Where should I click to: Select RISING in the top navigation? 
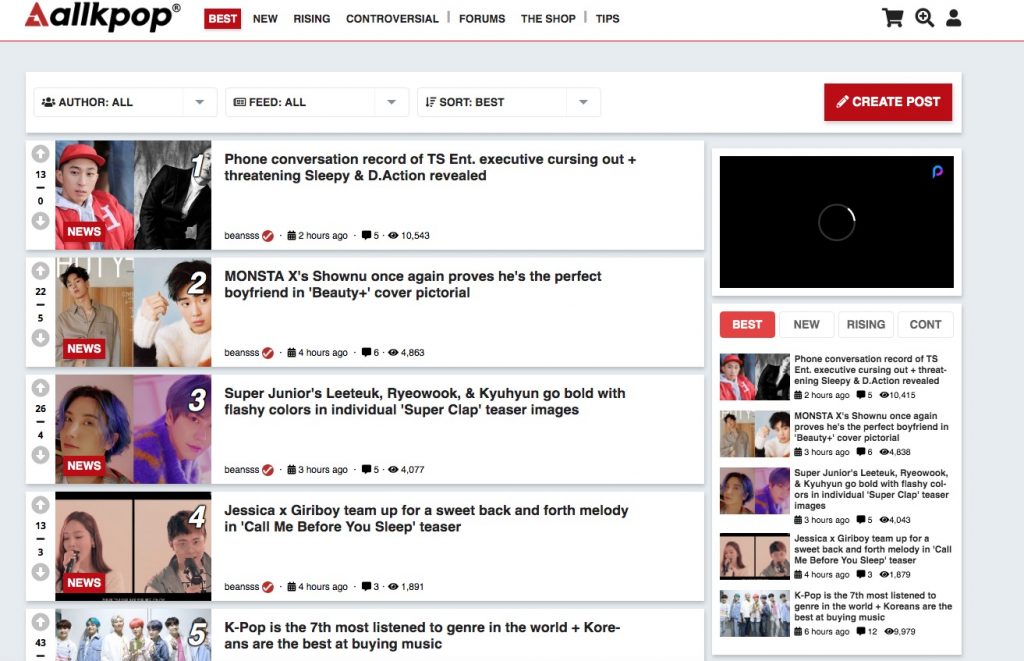(312, 19)
